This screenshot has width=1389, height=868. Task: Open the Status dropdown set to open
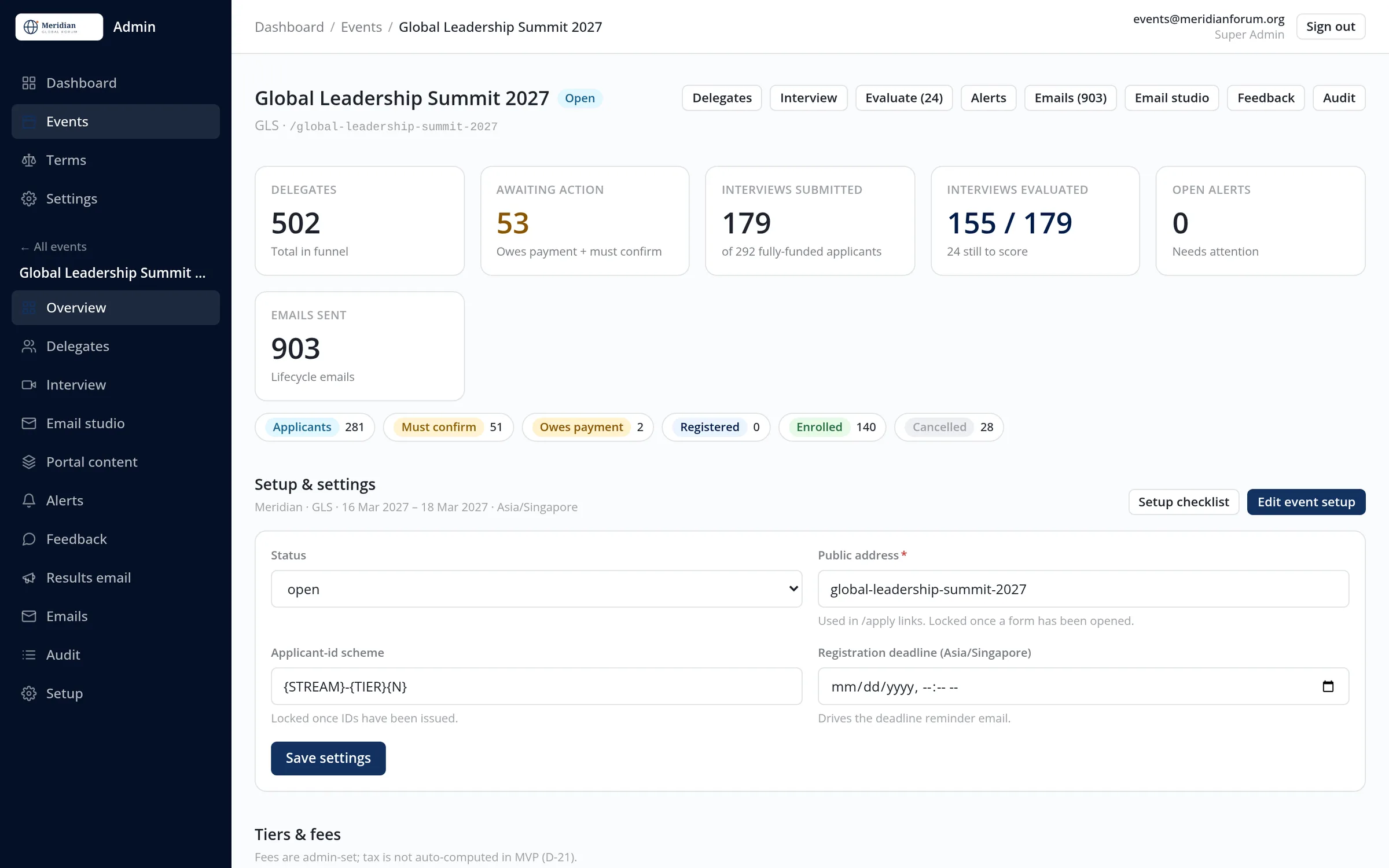536,589
